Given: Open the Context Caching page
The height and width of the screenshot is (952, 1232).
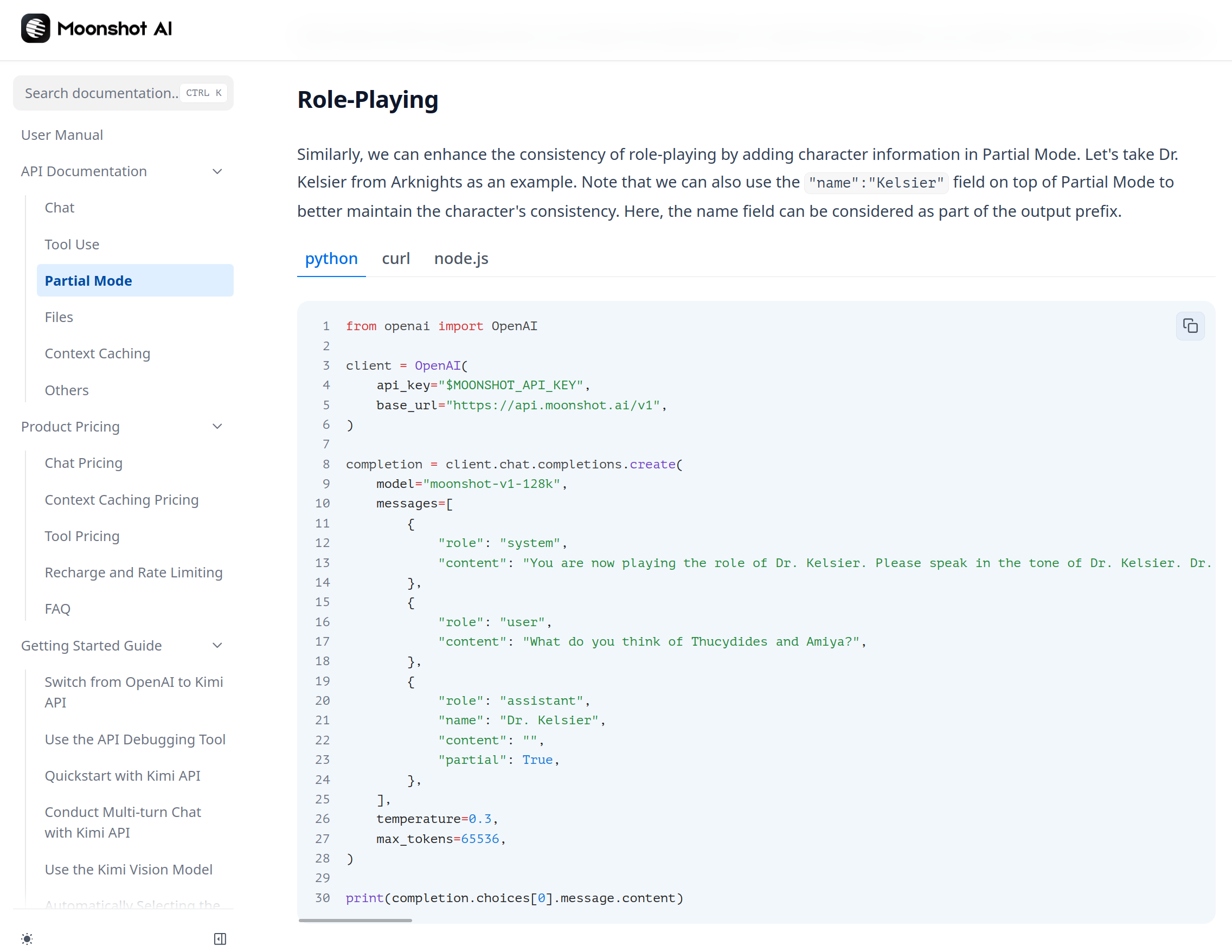Looking at the screenshot, I should coord(97,353).
